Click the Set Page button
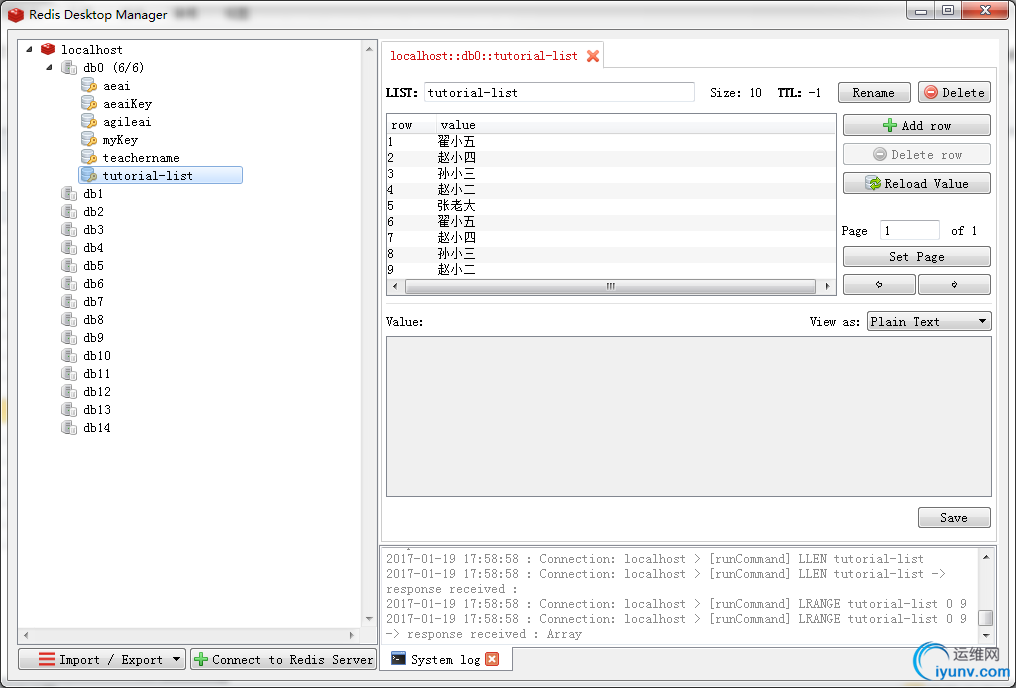The width and height of the screenshot is (1016, 688). (x=917, y=257)
